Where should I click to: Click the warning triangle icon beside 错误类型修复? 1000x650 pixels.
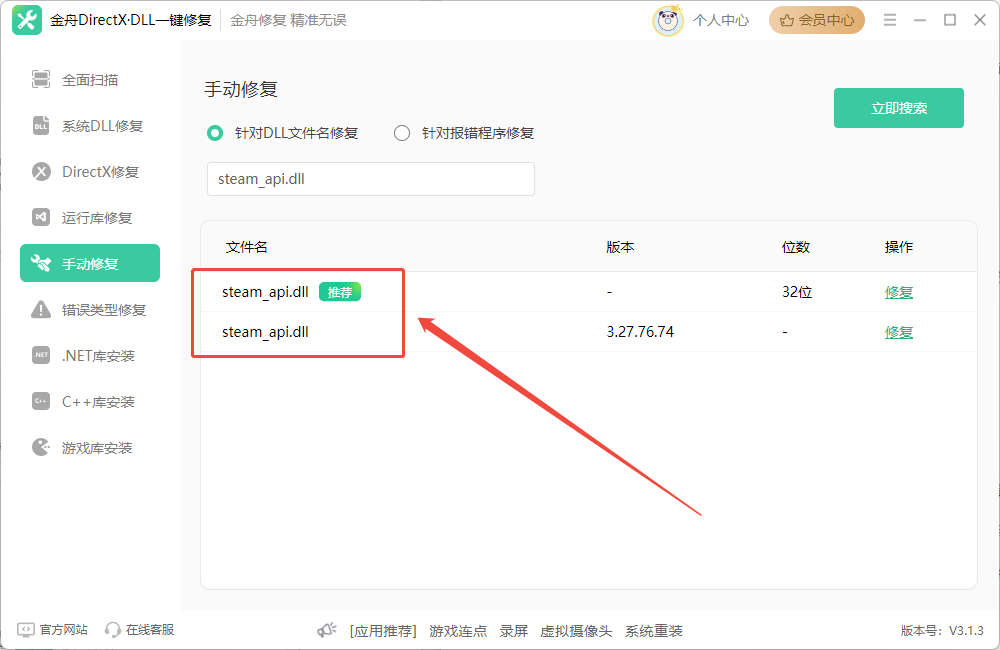coord(41,309)
